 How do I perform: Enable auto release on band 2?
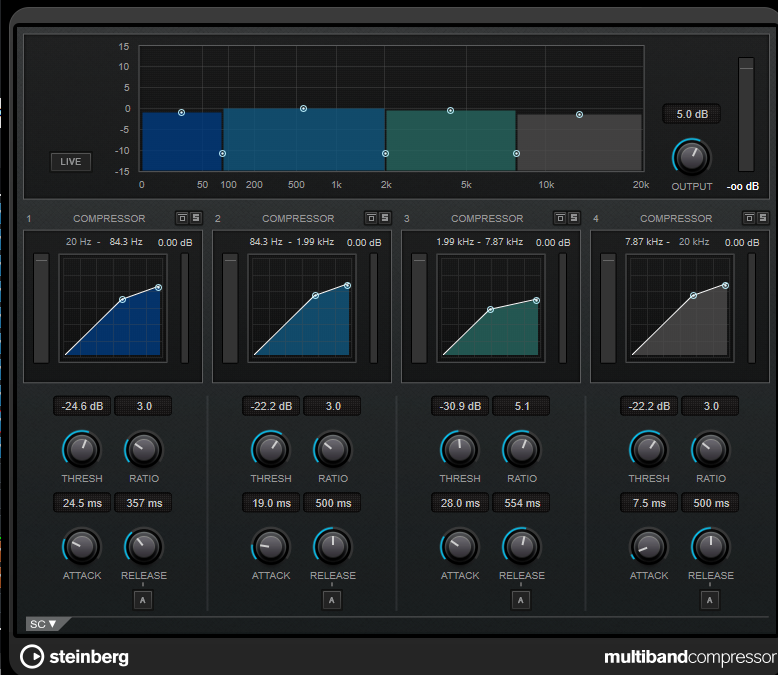pos(332,600)
